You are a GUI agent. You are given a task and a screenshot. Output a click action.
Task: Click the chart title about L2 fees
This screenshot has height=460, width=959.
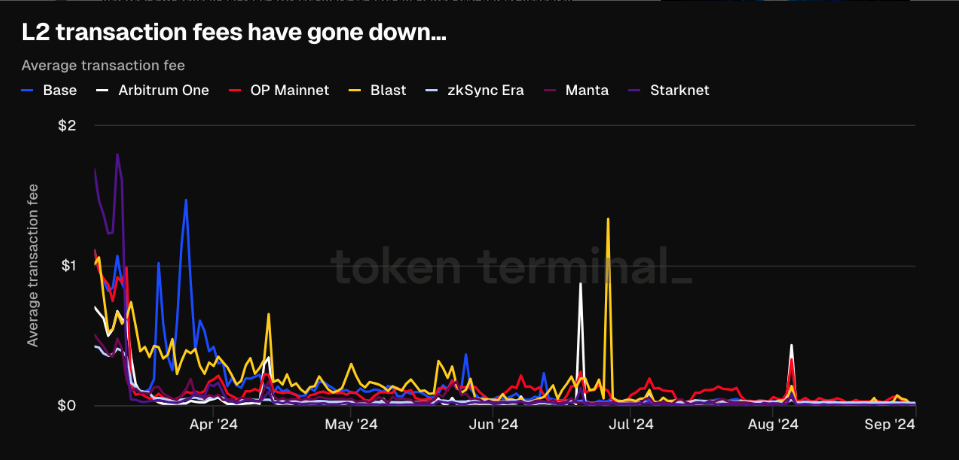233,32
